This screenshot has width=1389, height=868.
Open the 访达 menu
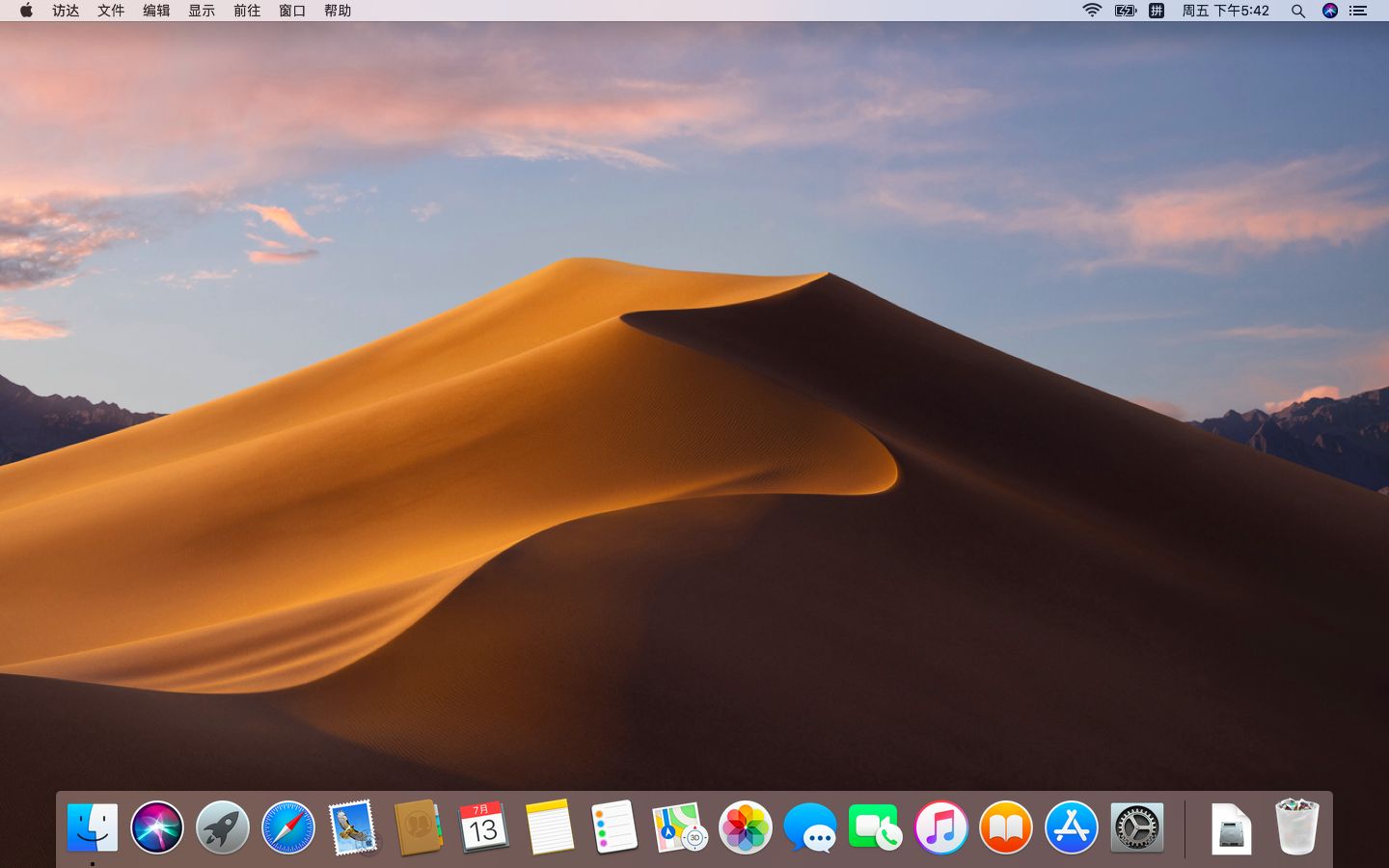pos(66,11)
